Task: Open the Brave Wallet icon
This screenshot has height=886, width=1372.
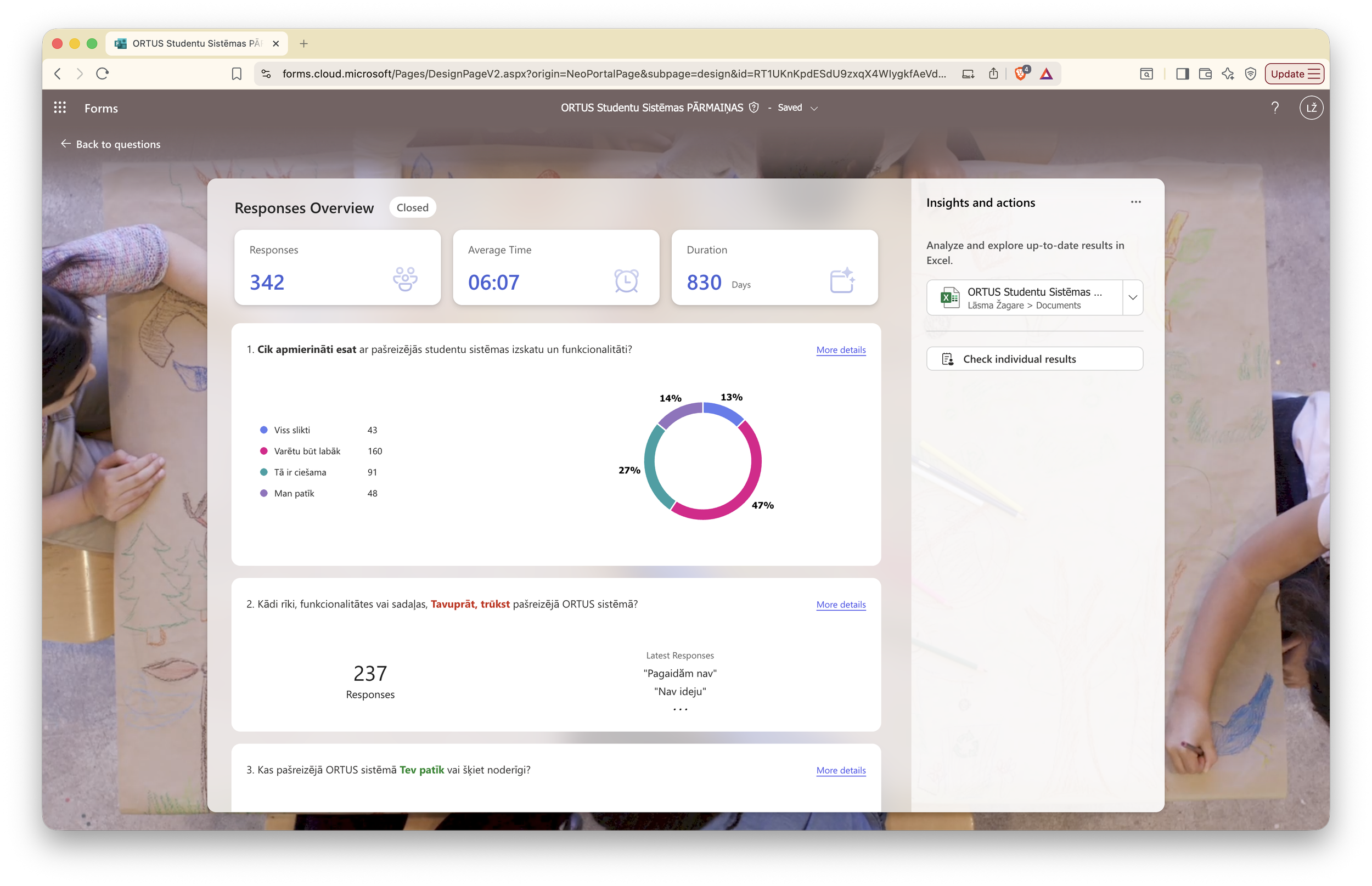Action: (x=1205, y=74)
